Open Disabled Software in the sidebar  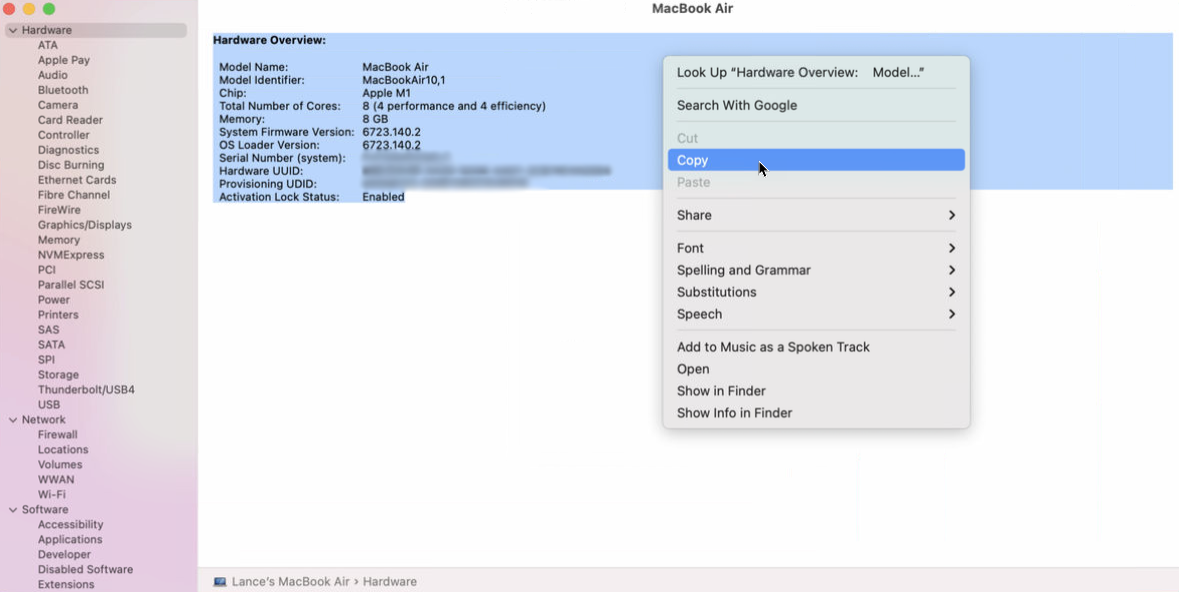pos(85,570)
